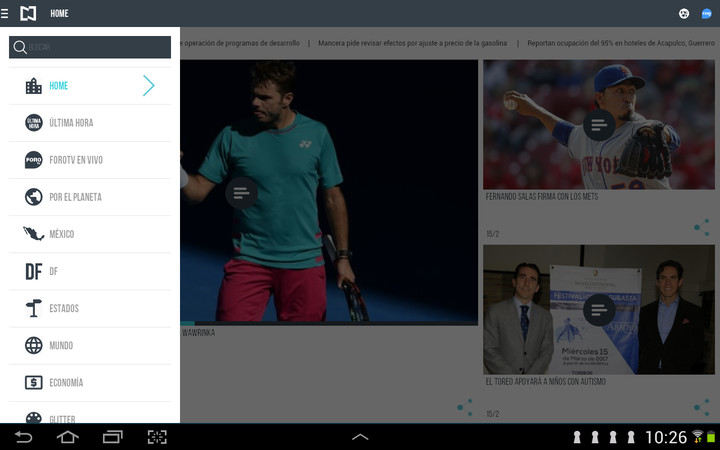Click the hamburger menu icon

5,14
